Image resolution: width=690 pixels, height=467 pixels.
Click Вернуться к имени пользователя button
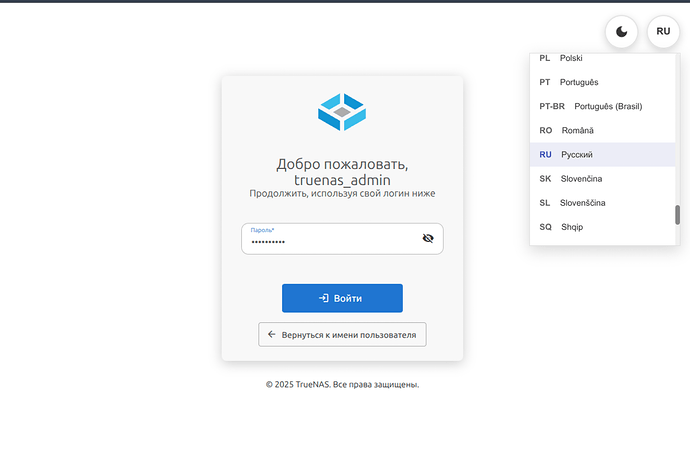342,334
